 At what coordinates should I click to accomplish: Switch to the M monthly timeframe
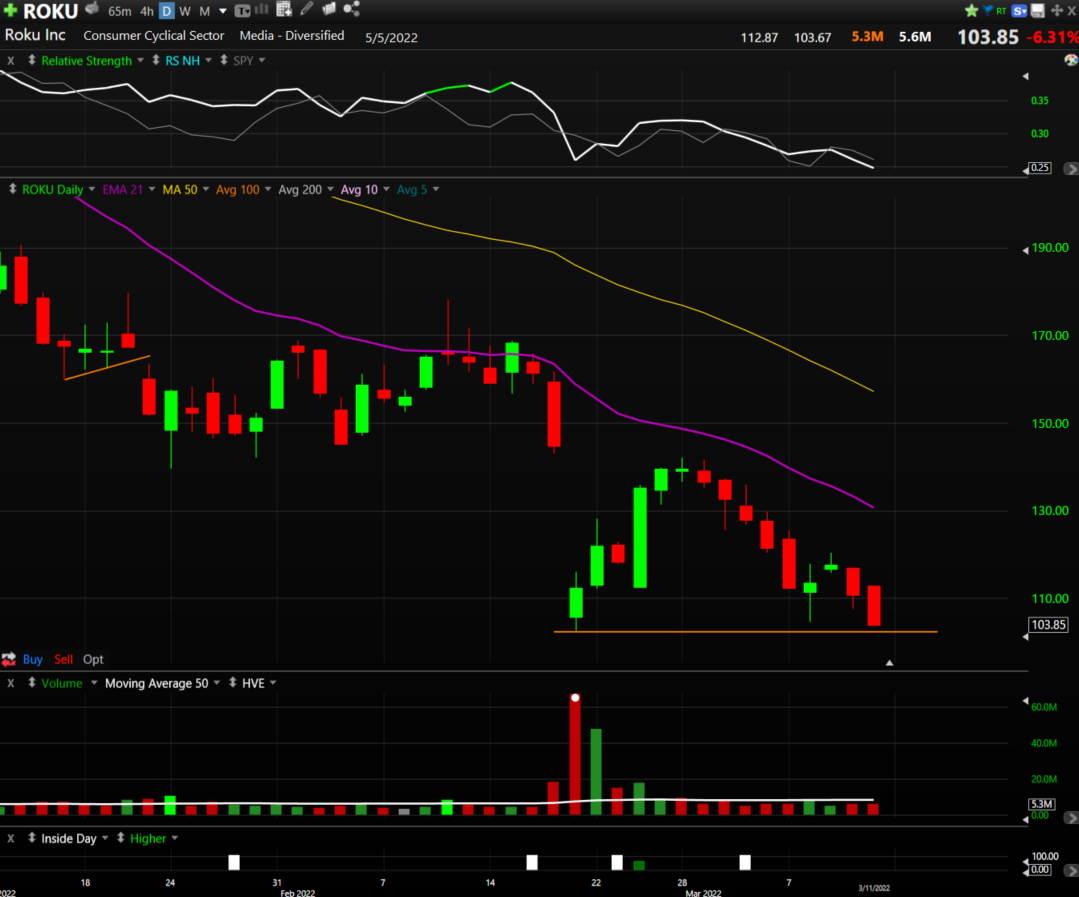tap(204, 11)
